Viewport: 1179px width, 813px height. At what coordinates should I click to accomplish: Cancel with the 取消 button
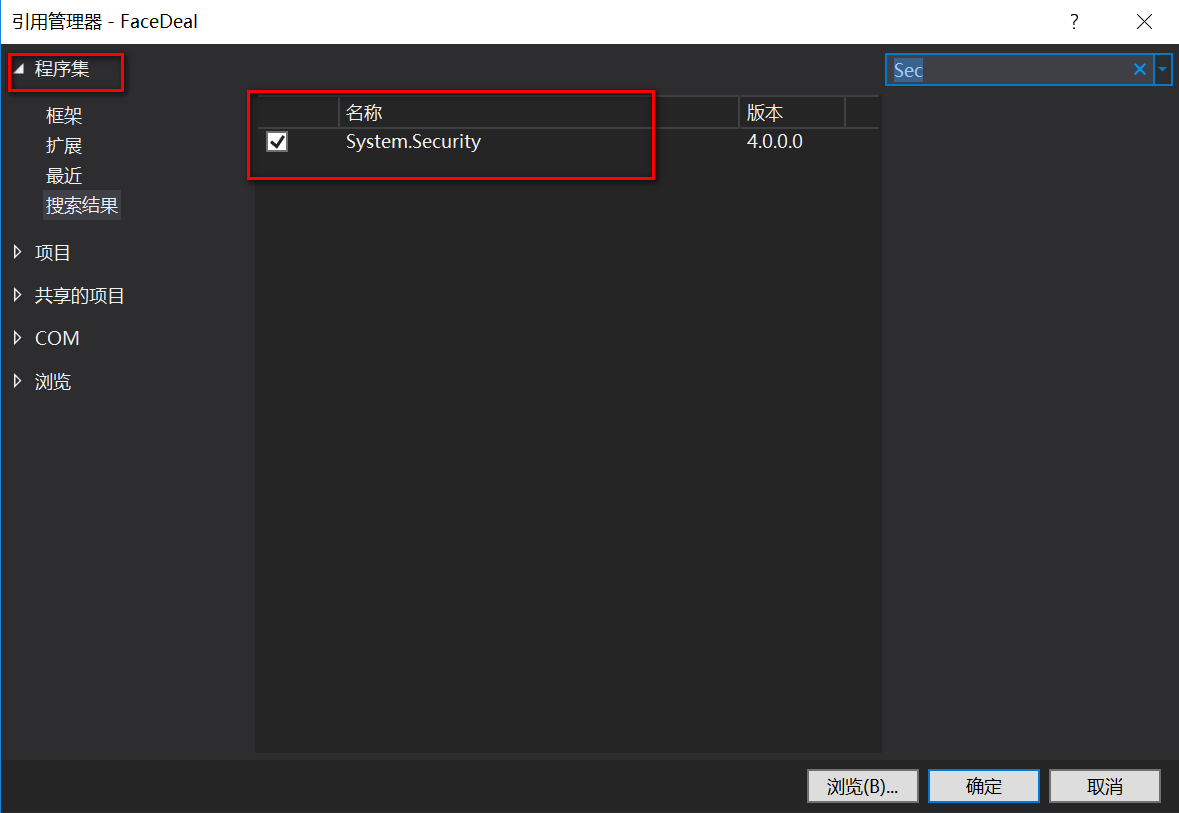[x=1105, y=786]
